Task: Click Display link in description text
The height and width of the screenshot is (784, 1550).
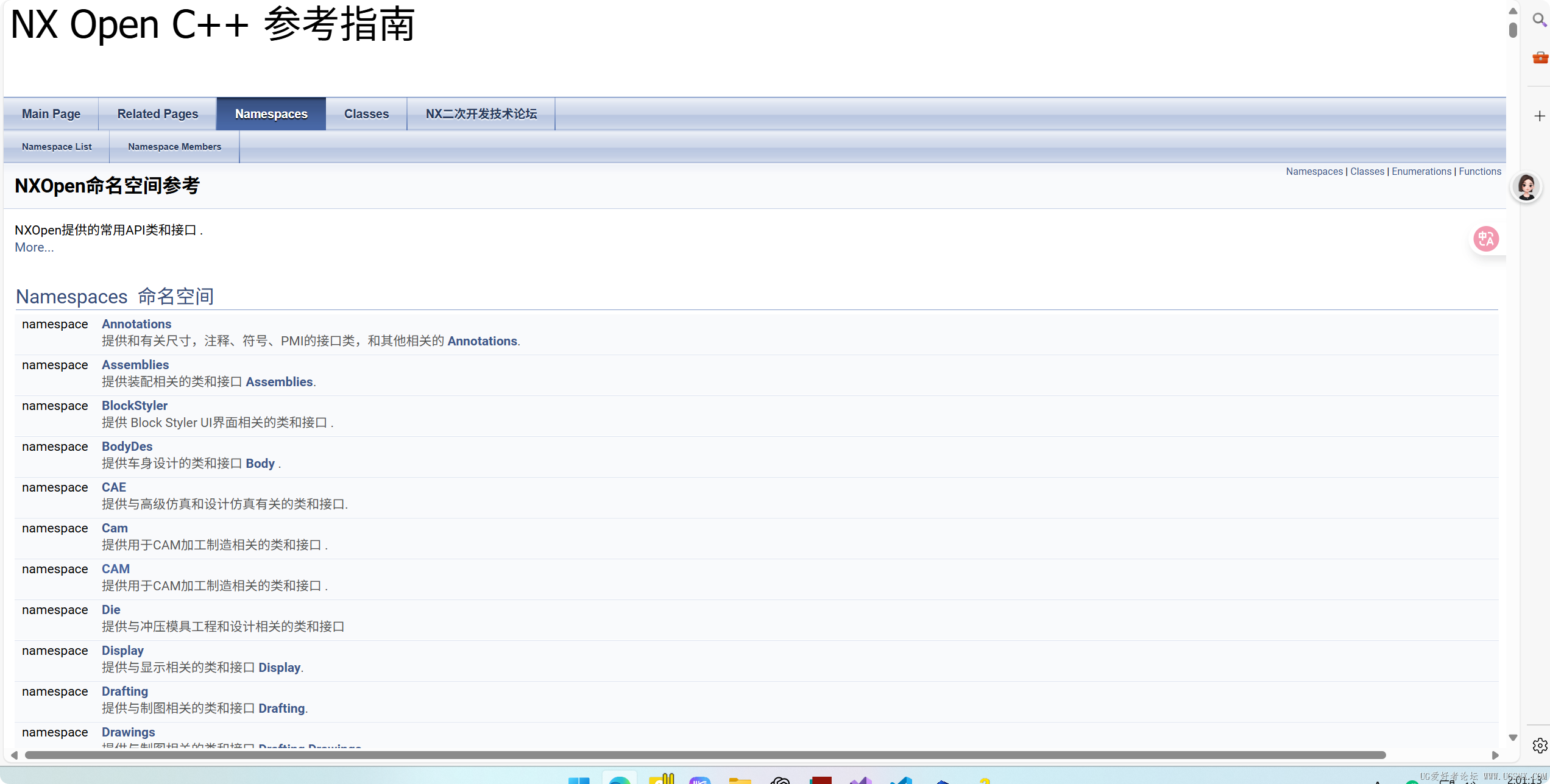Action: point(280,668)
